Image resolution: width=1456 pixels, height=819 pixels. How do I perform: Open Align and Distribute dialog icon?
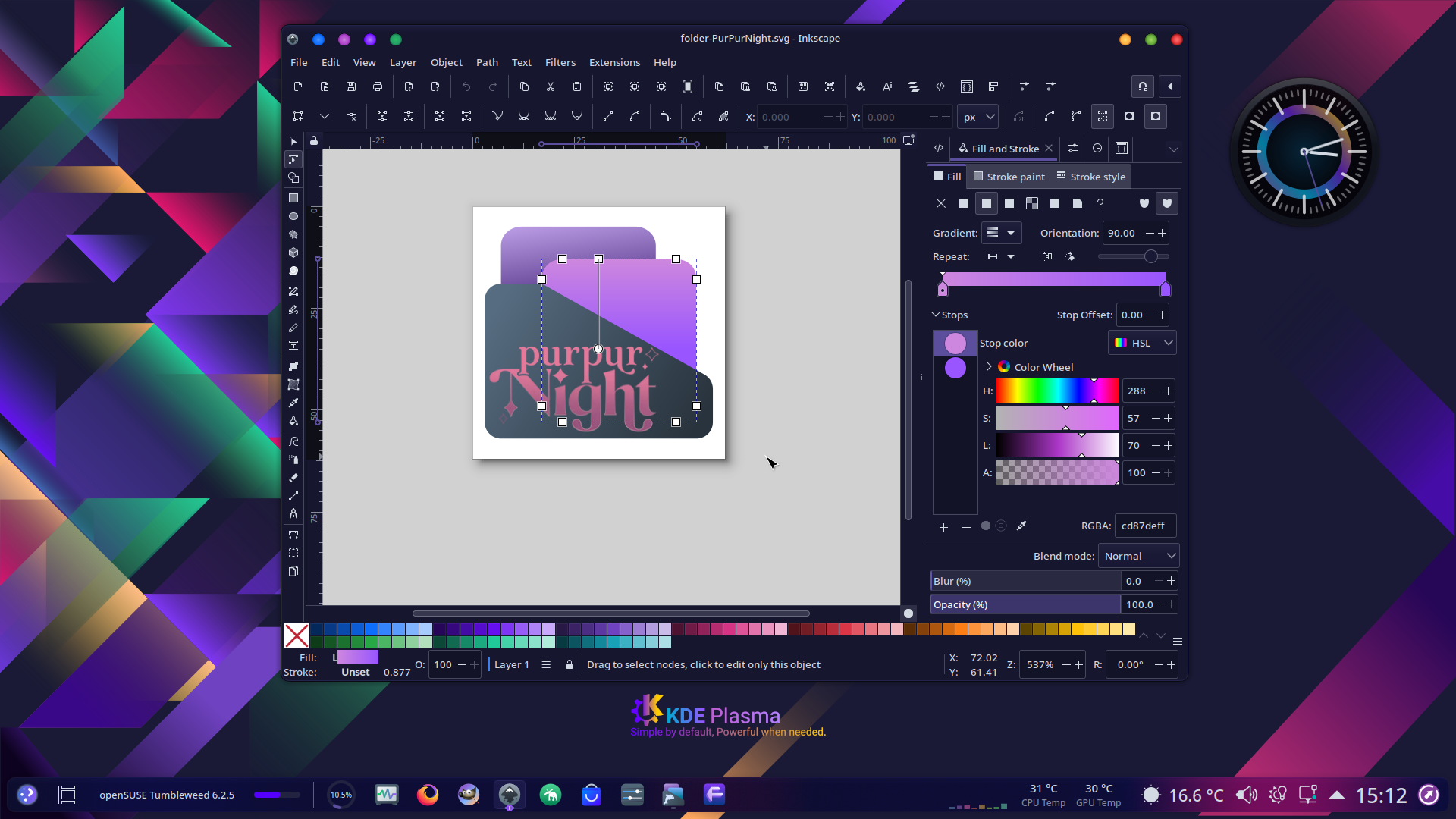(x=993, y=86)
